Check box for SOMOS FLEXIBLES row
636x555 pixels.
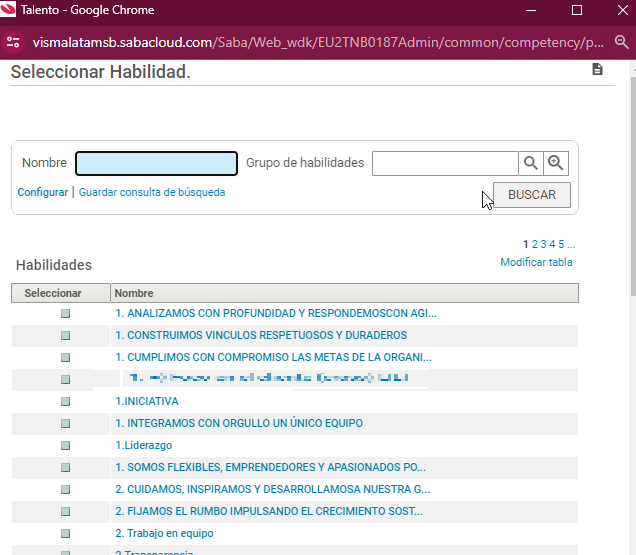tap(65, 467)
